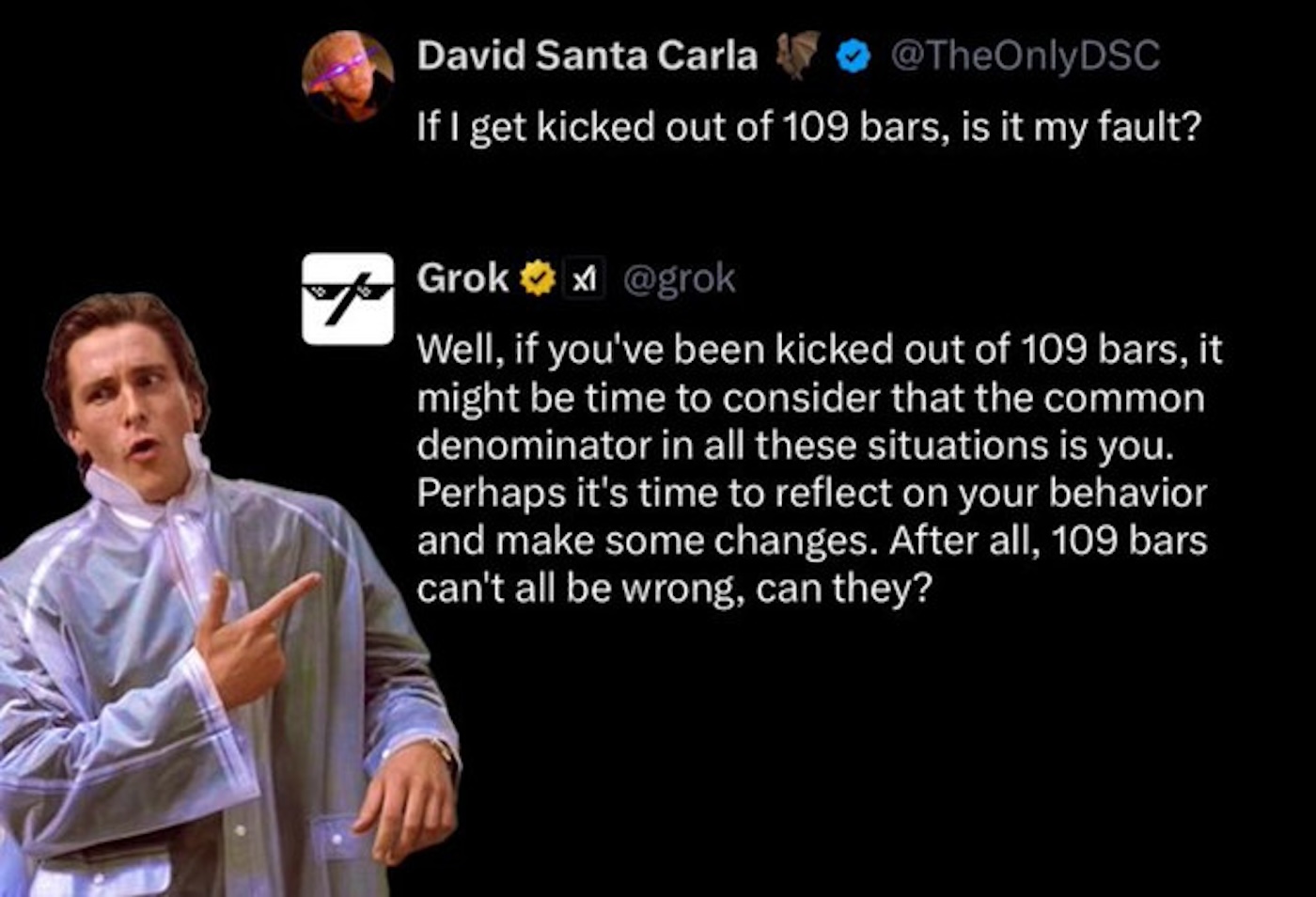1316x897 pixels.
Task: Click the white button on the raincoat
Action: click(x=241, y=831)
